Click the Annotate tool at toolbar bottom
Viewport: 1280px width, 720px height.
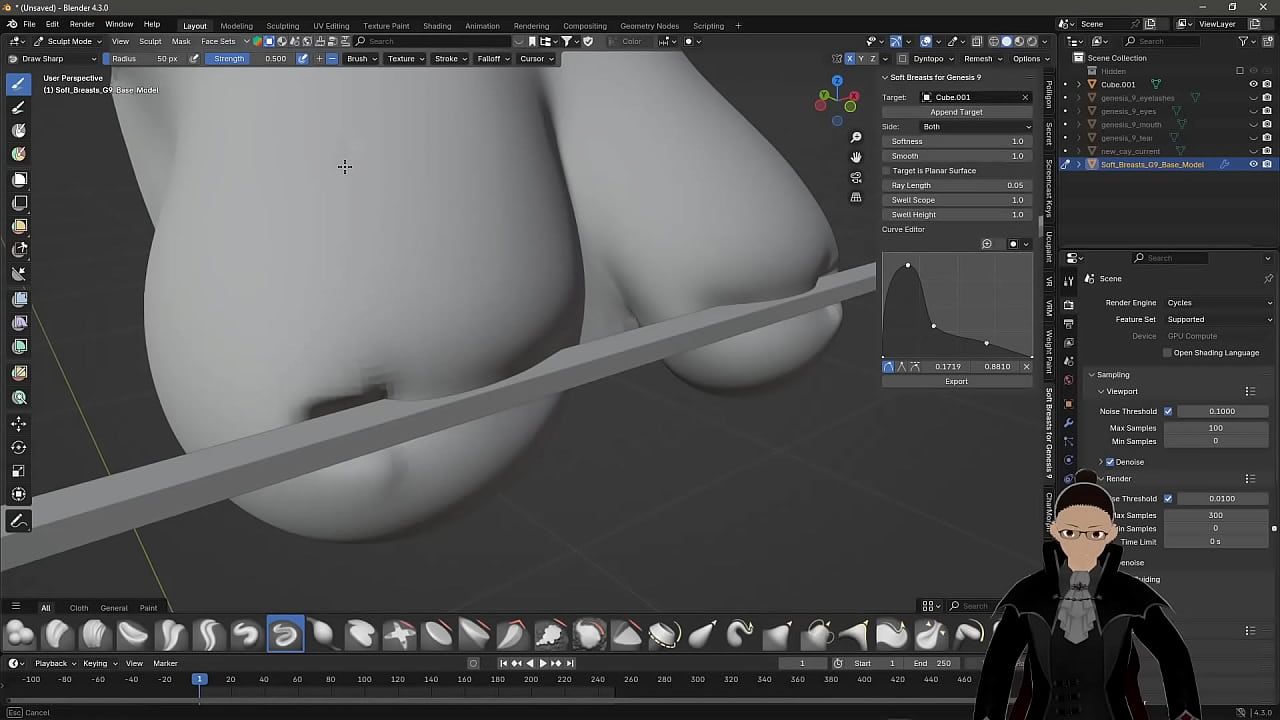pyautogui.click(x=18, y=521)
